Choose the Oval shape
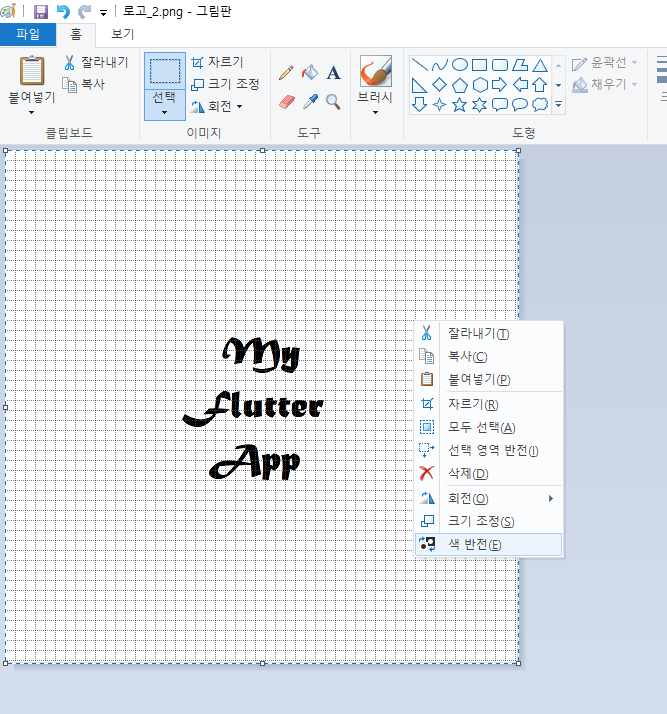This screenshot has height=714, width=667. coord(460,65)
